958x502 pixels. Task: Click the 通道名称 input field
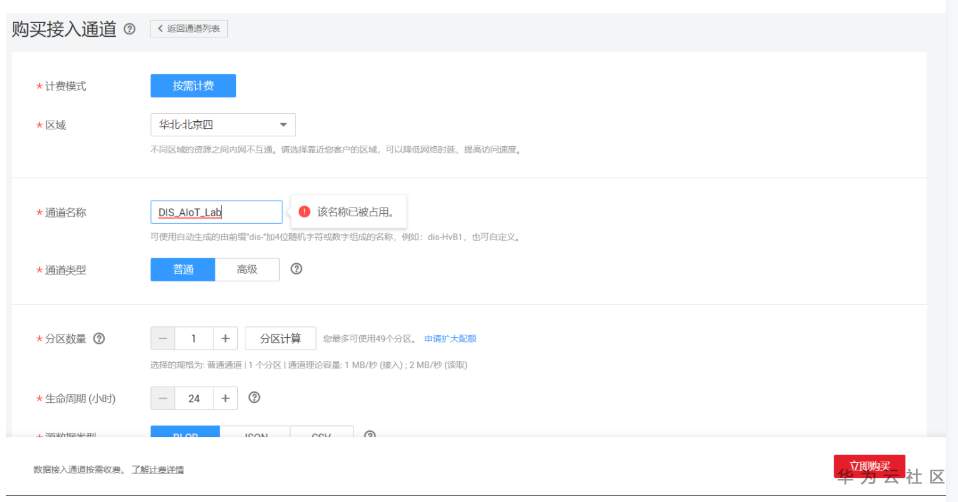pyautogui.click(x=216, y=212)
